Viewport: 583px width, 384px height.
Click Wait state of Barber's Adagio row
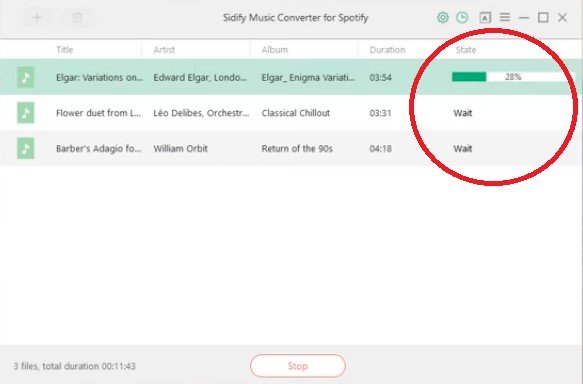click(x=463, y=149)
